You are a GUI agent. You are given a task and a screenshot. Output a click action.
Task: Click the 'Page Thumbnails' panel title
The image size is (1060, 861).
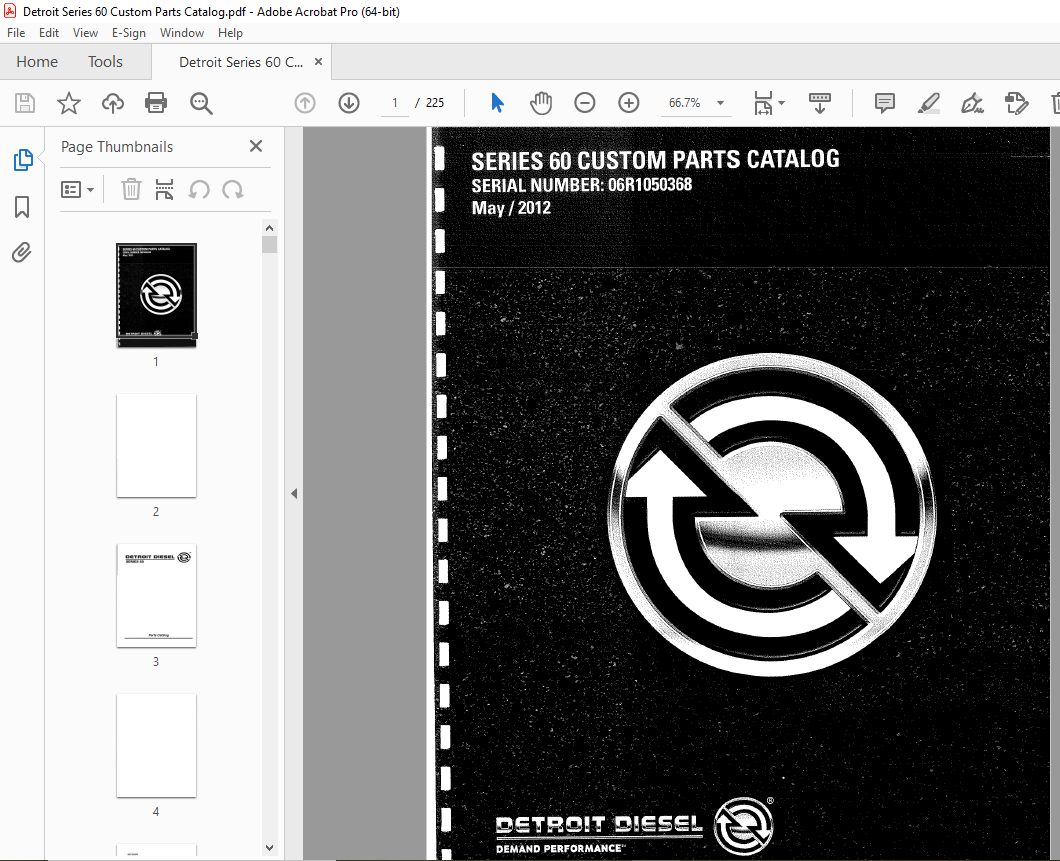pyautogui.click(x=117, y=147)
